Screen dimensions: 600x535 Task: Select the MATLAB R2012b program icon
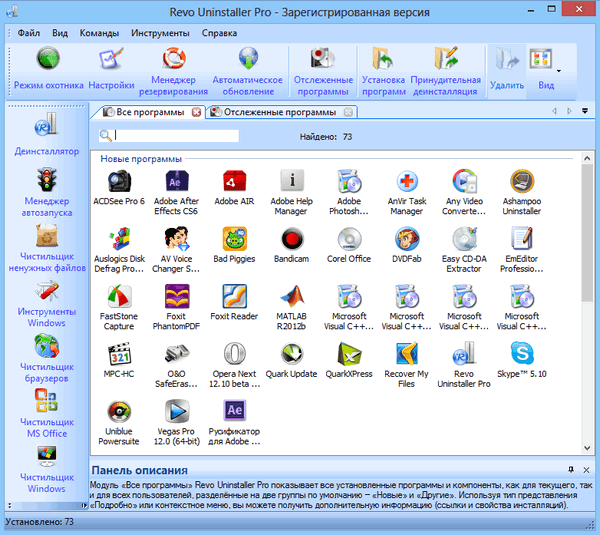pos(290,304)
